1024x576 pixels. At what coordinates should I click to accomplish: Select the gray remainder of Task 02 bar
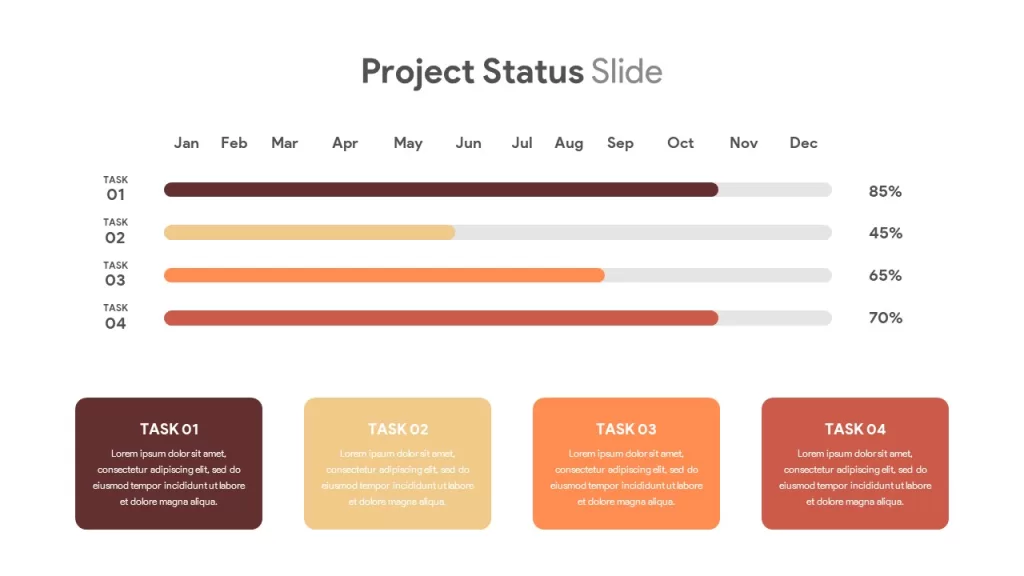click(644, 232)
